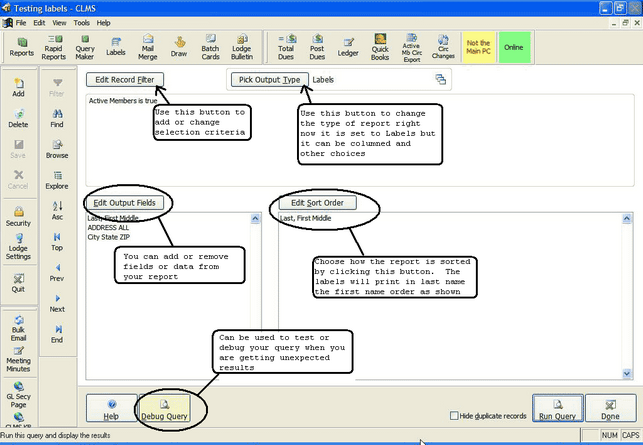Enable Hide duplicate records checkbox
The height and width of the screenshot is (445, 643).
point(455,415)
